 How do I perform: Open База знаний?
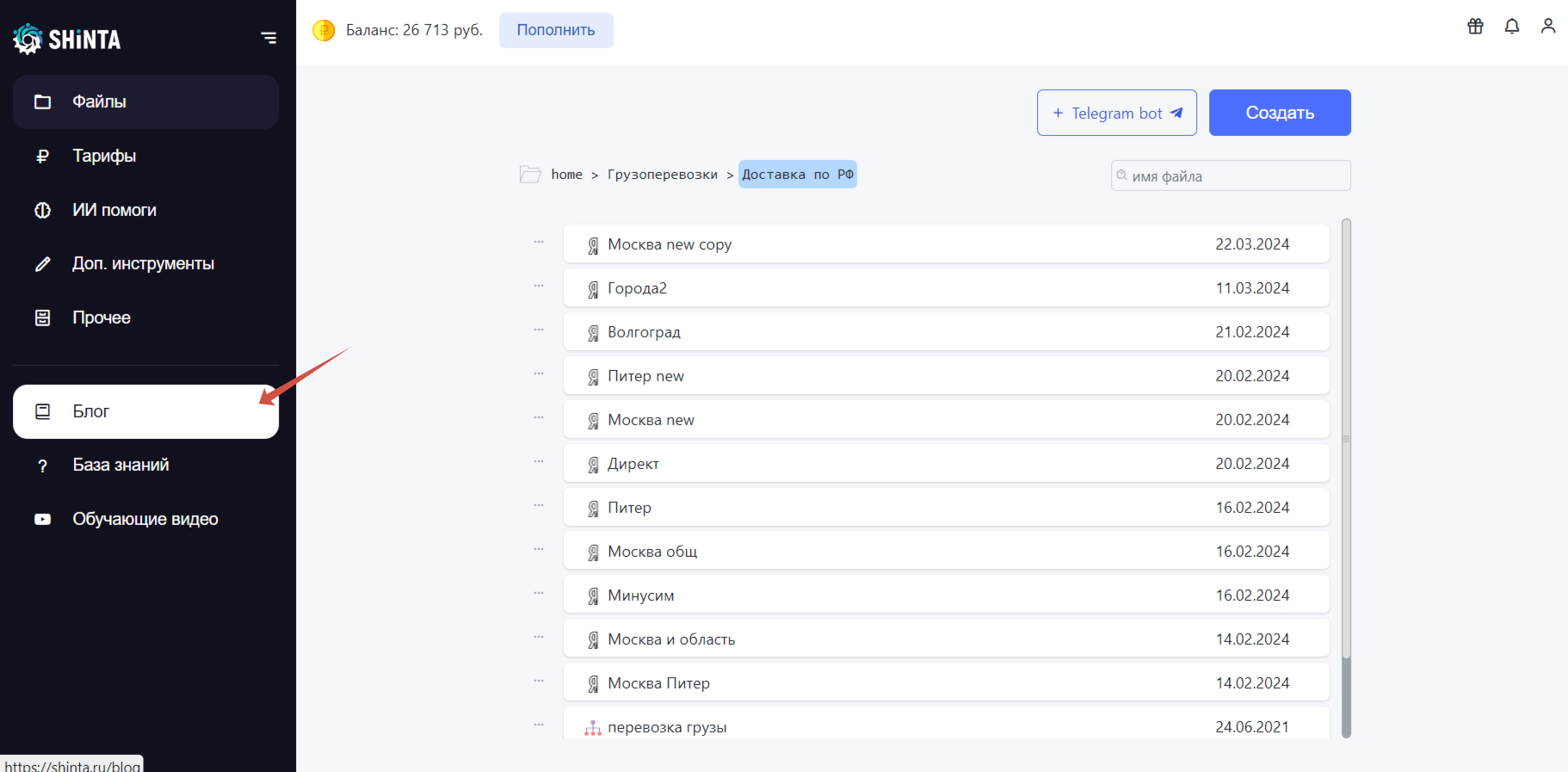(145, 466)
